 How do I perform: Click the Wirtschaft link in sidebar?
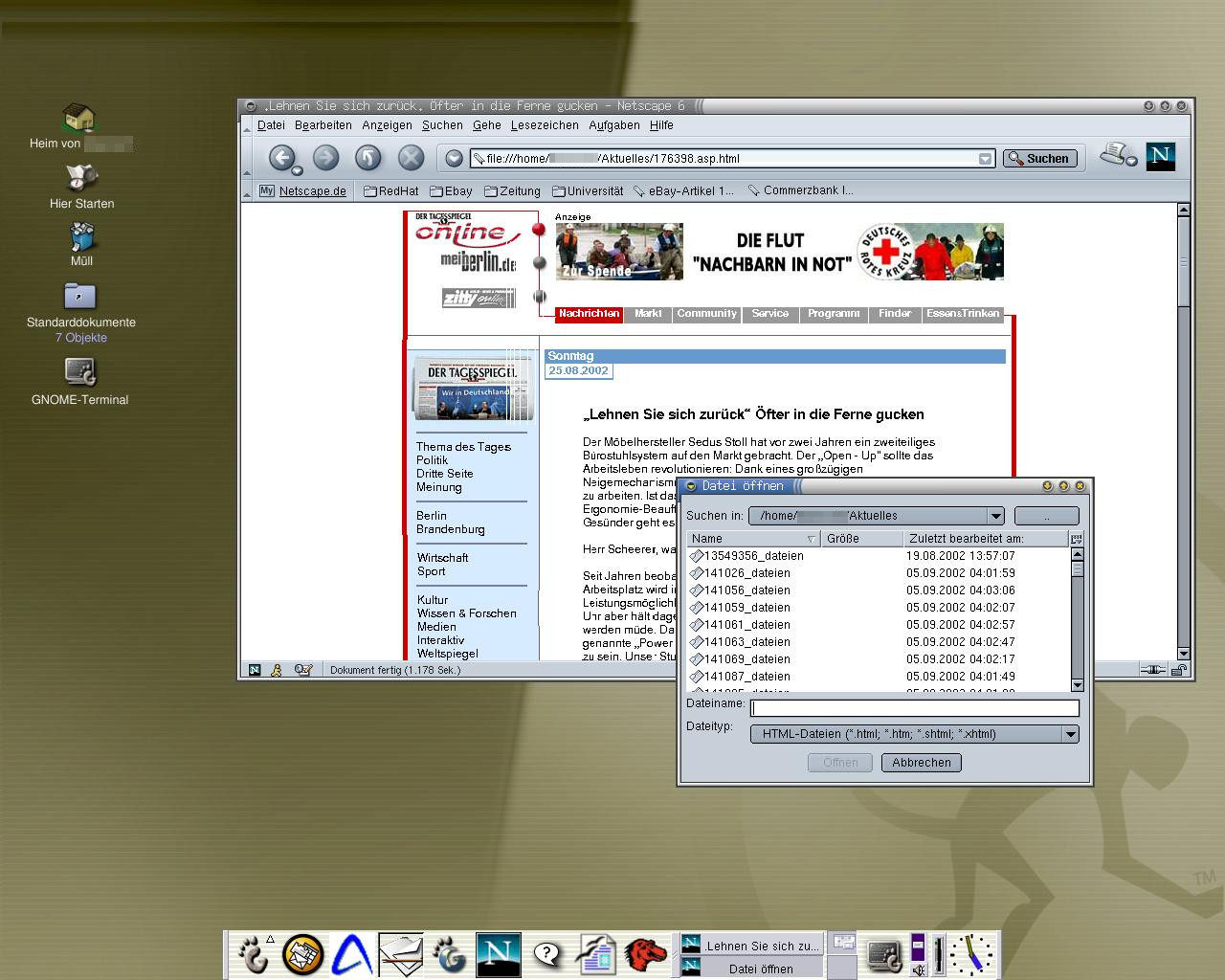click(x=443, y=558)
